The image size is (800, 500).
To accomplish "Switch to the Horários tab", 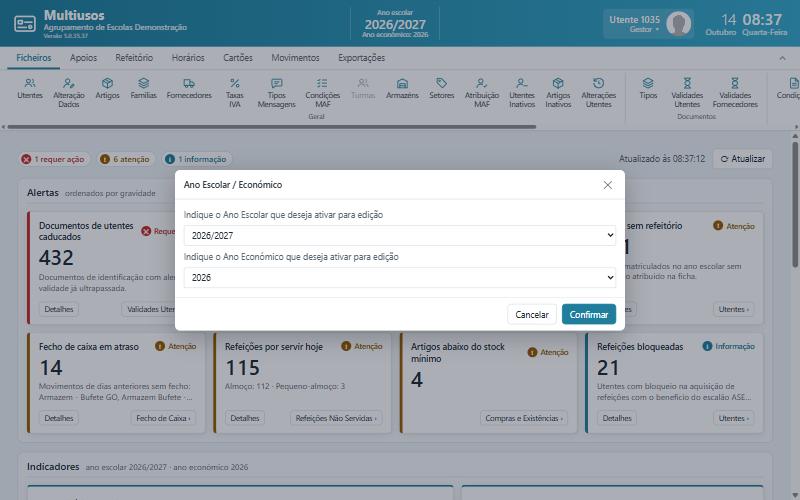I will [188, 58].
